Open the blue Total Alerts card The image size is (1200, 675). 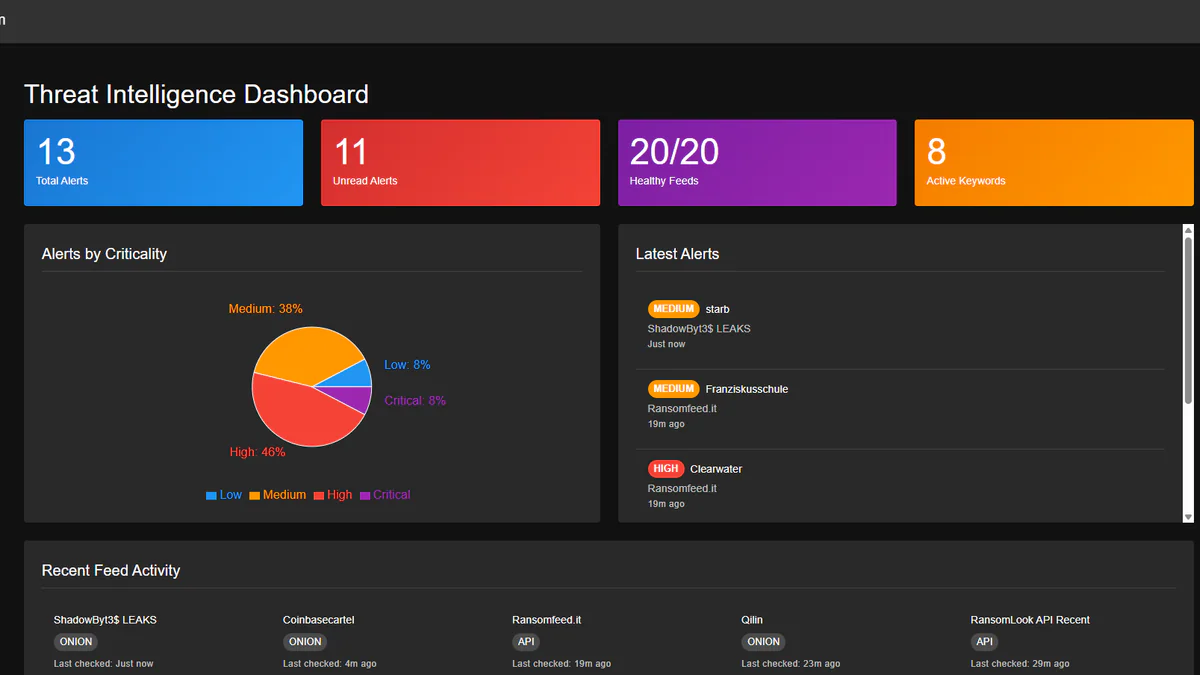(x=163, y=162)
